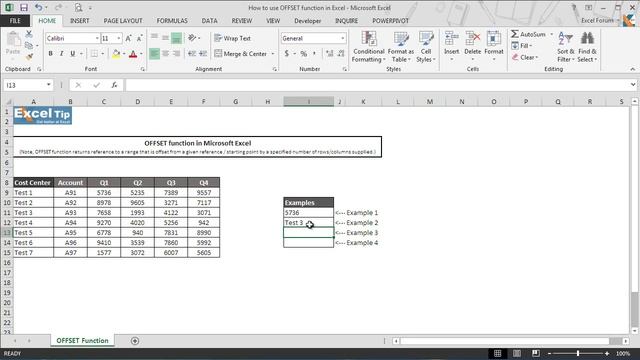This screenshot has width=640, height=360.
Task: Set top vertical alignment
Action: click(x=154, y=38)
